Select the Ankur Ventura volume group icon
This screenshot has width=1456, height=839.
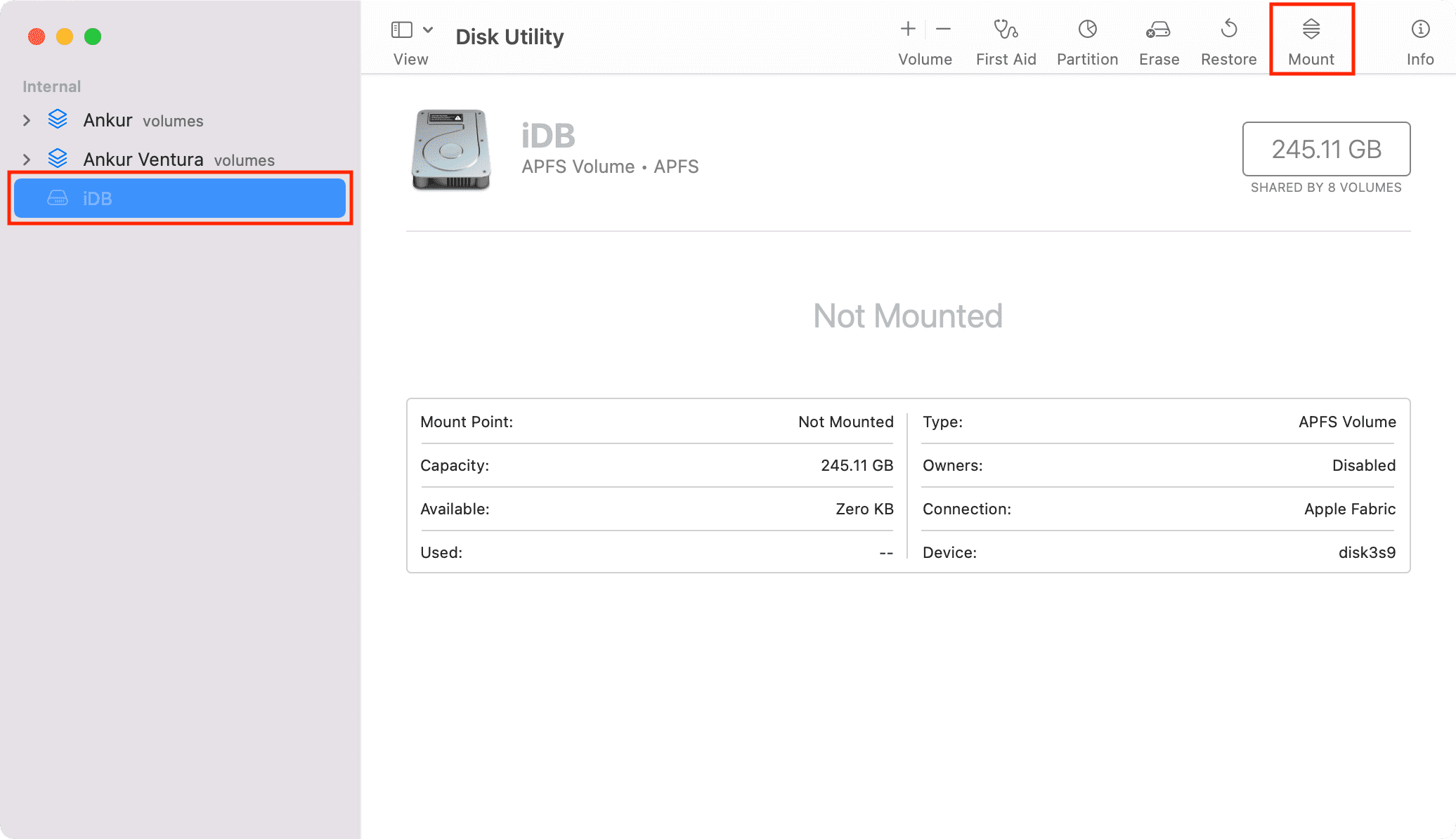[x=58, y=159]
